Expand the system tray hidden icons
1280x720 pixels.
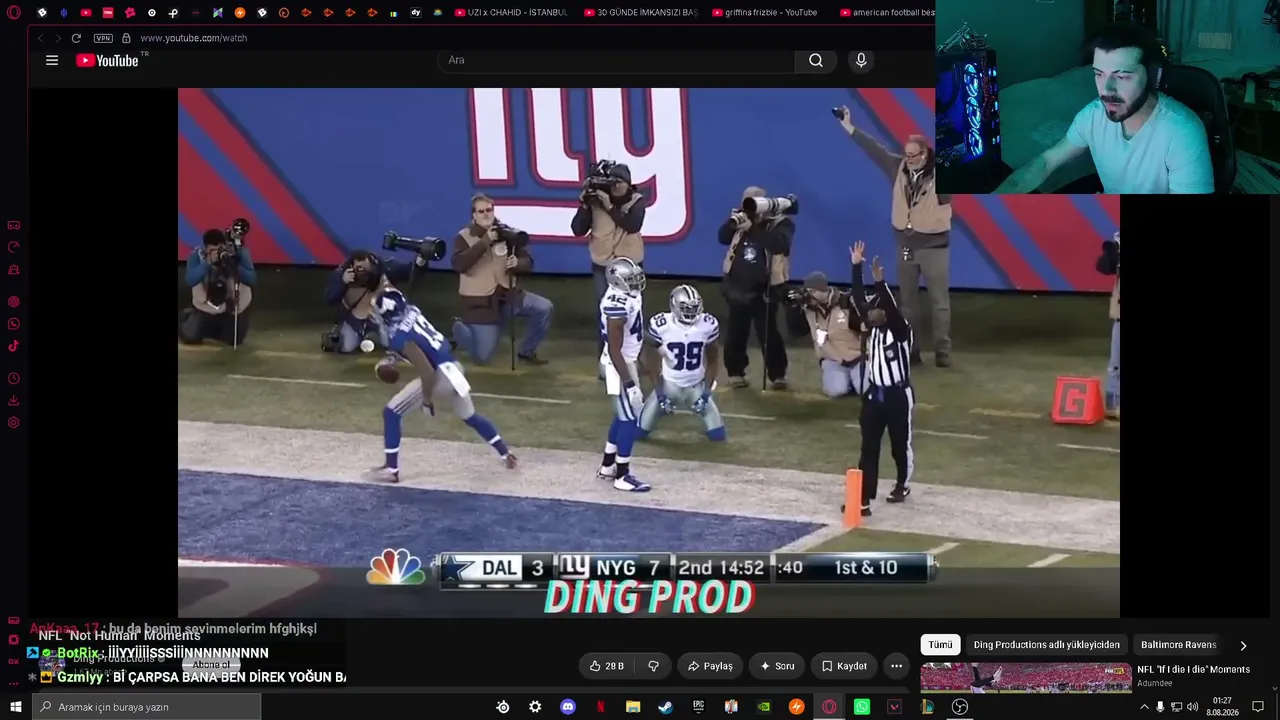click(1145, 707)
